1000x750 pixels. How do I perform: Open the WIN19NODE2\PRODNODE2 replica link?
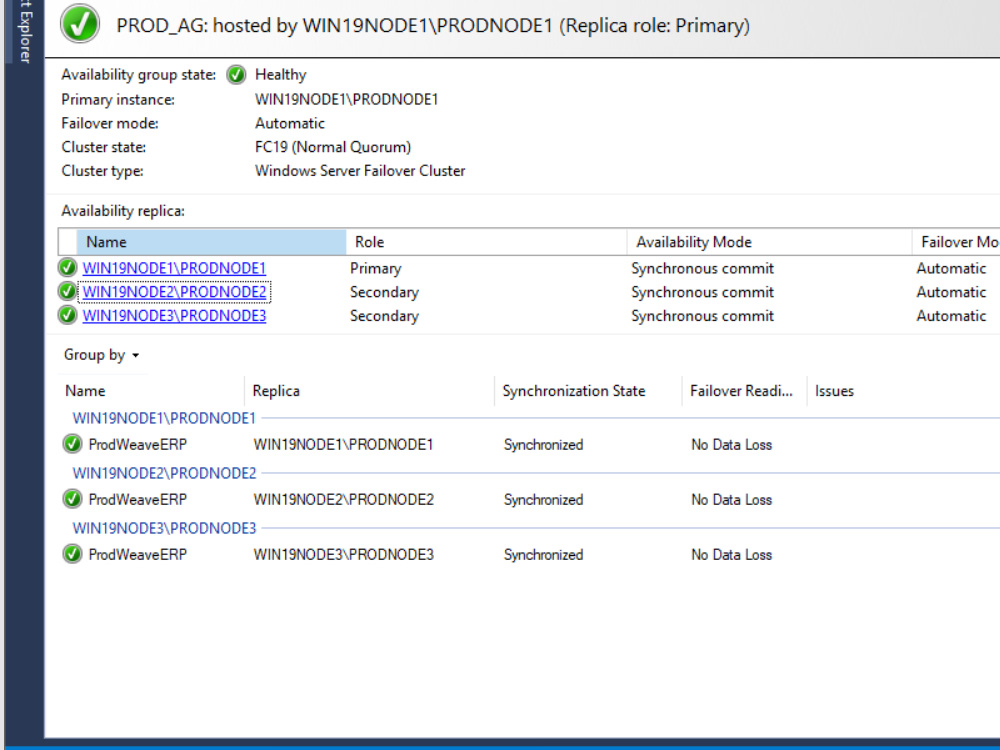174,292
